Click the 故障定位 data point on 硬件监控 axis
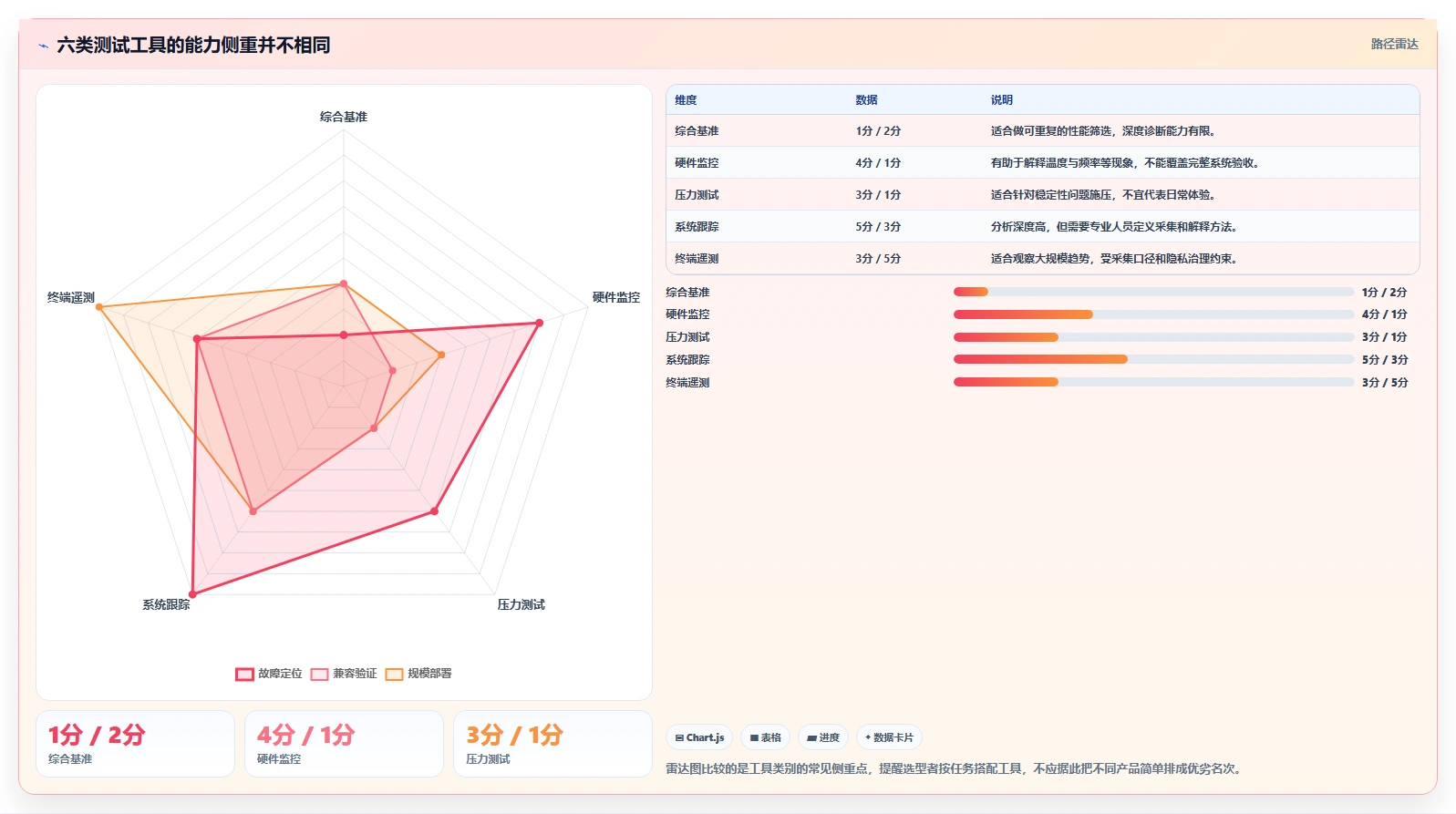 coord(539,323)
